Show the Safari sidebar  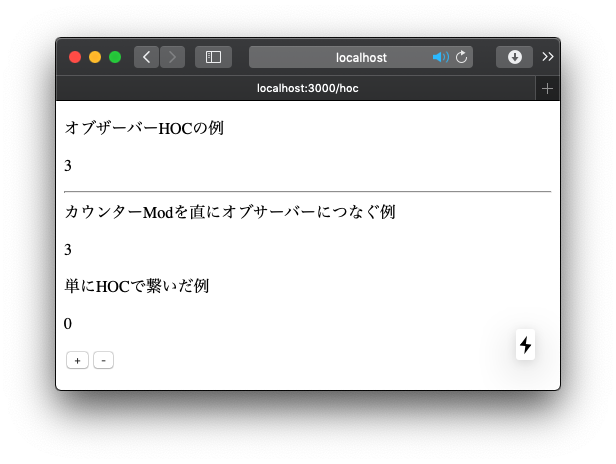(x=213, y=57)
